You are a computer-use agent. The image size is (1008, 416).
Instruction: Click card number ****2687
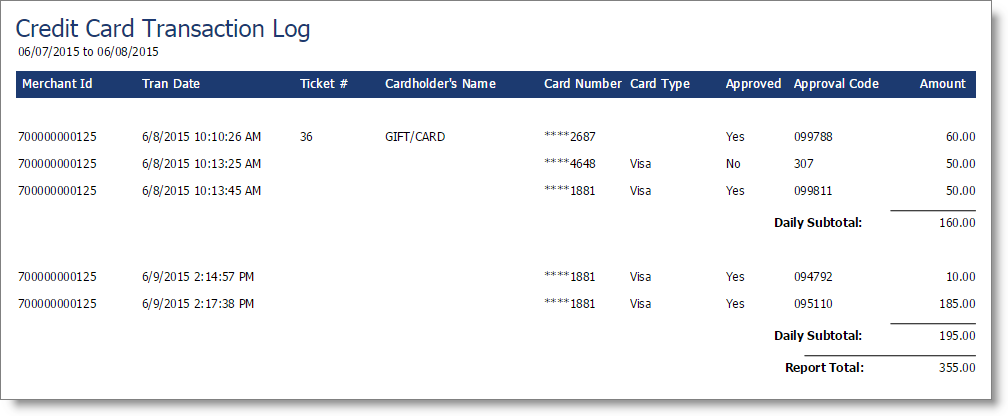(x=570, y=137)
